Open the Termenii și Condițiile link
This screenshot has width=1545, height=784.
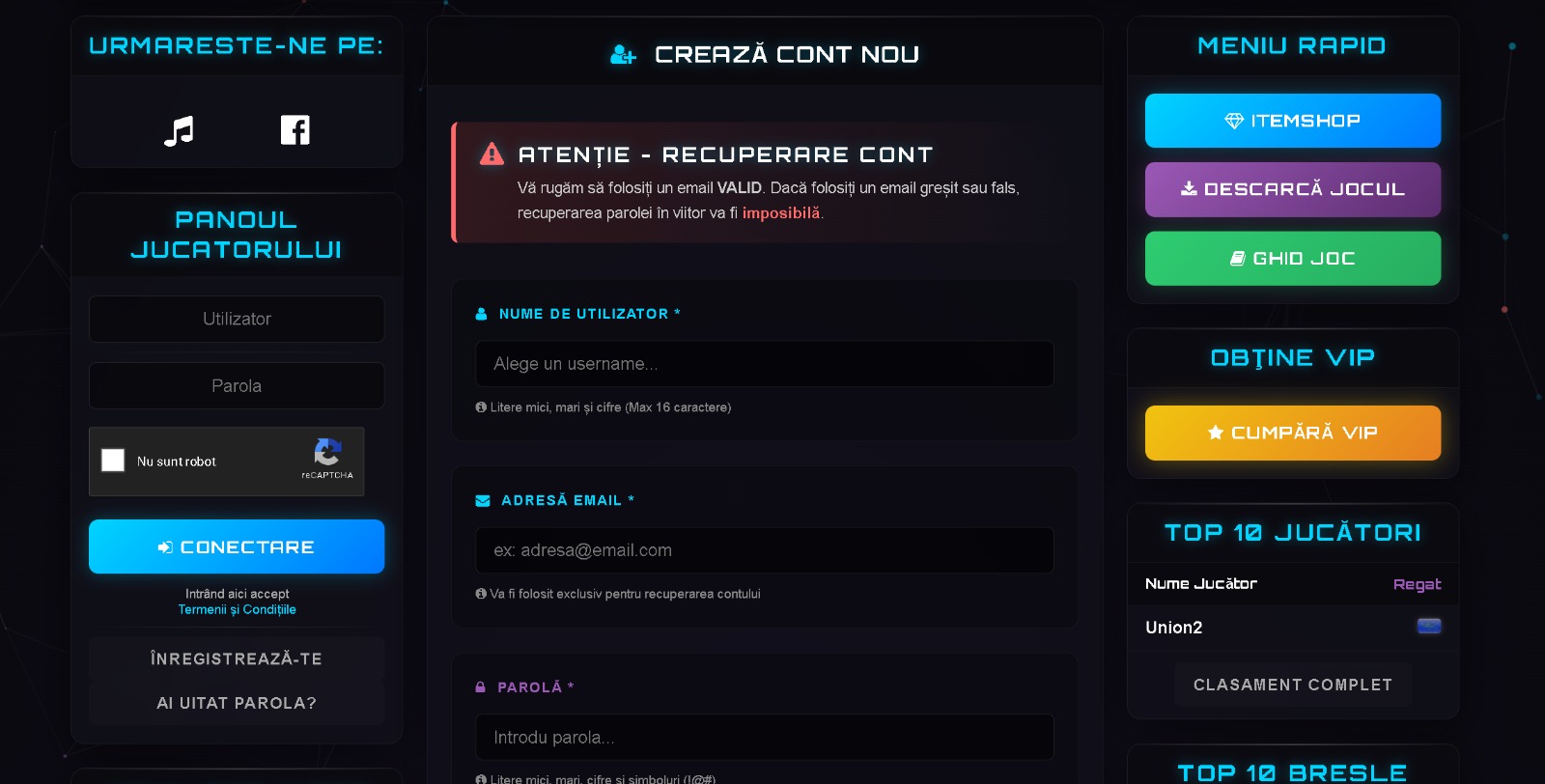(238, 609)
